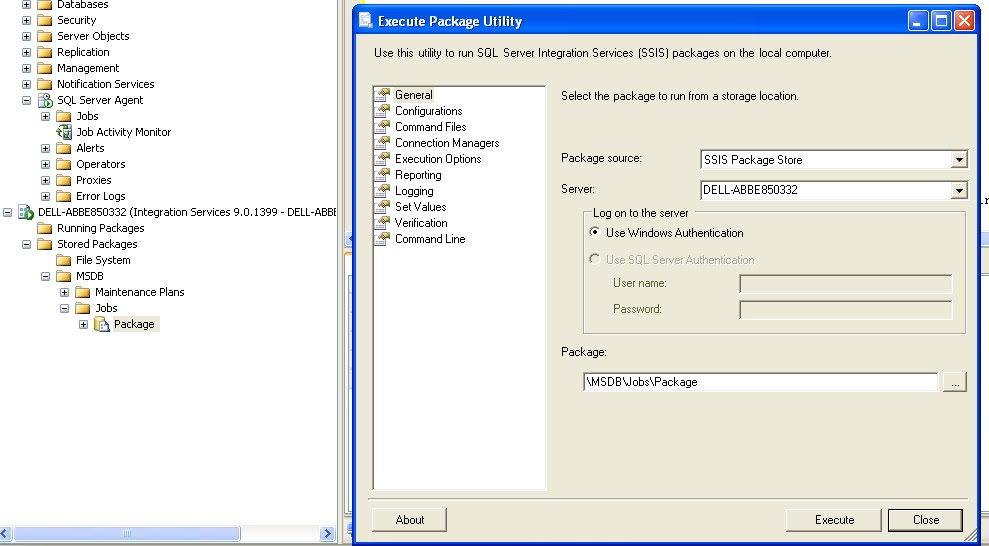Open the Reporting page
This screenshot has width=989, height=546.
tap(418, 175)
